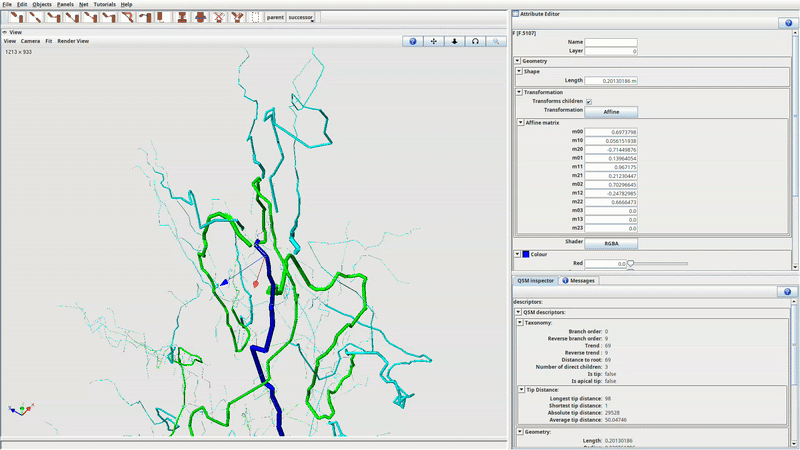Click the down-arrow dolly view tool
The width and height of the screenshot is (800, 450).
[x=454, y=41]
